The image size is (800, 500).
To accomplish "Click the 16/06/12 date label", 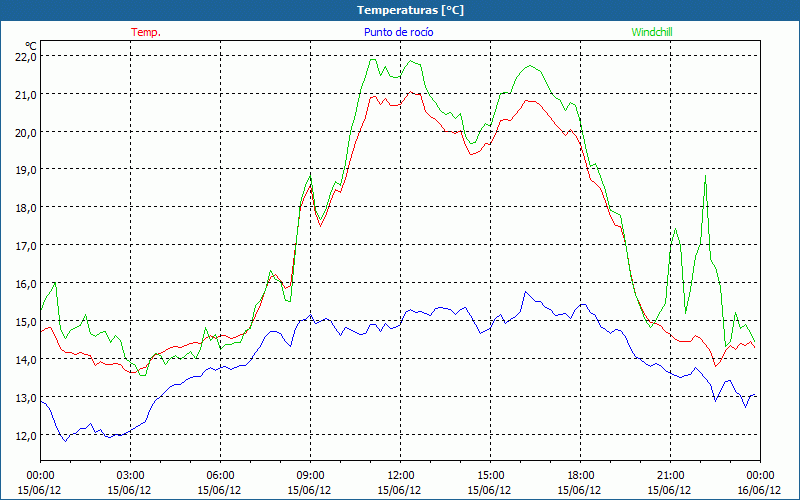I will click(x=760, y=490).
